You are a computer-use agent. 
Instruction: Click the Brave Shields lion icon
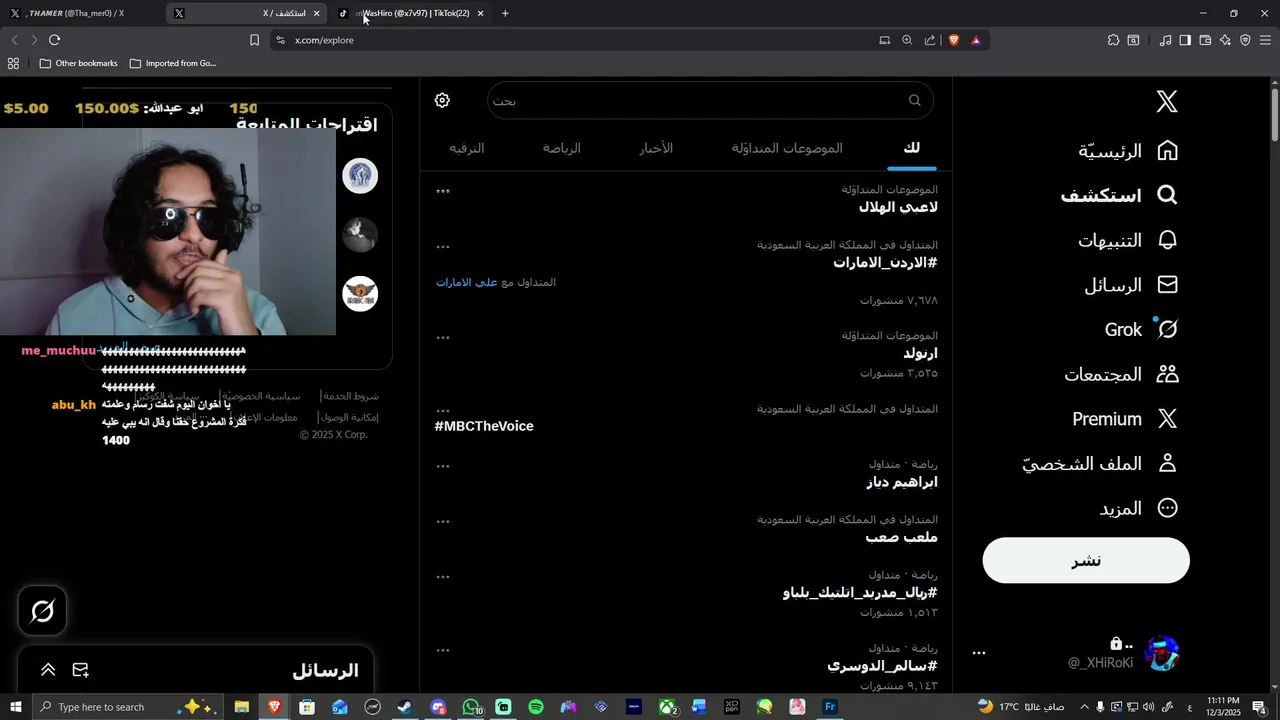(953, 40)
